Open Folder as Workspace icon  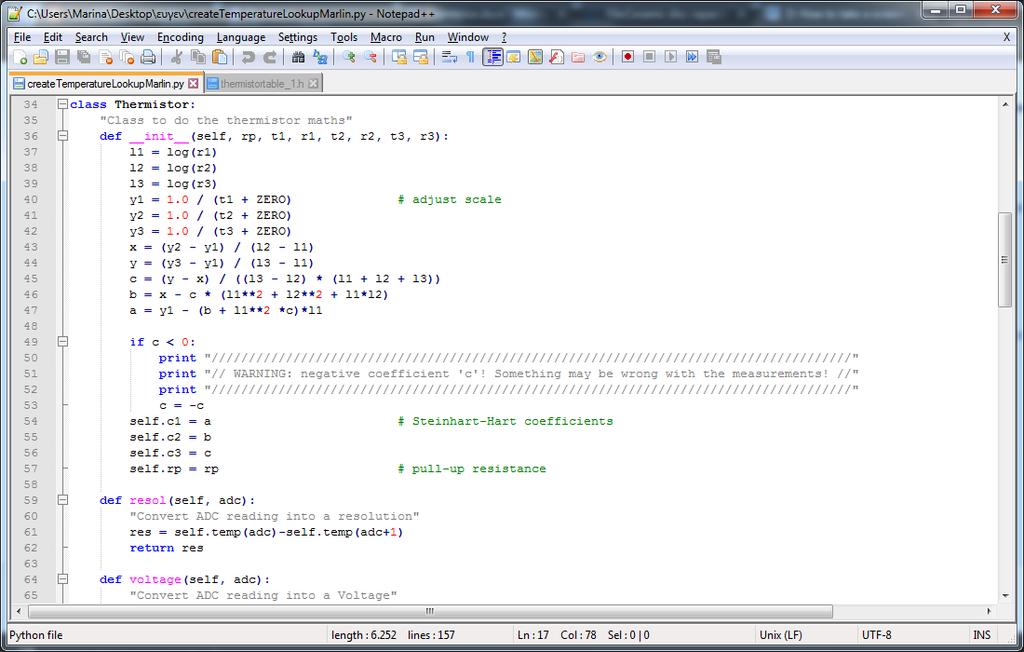578,57
